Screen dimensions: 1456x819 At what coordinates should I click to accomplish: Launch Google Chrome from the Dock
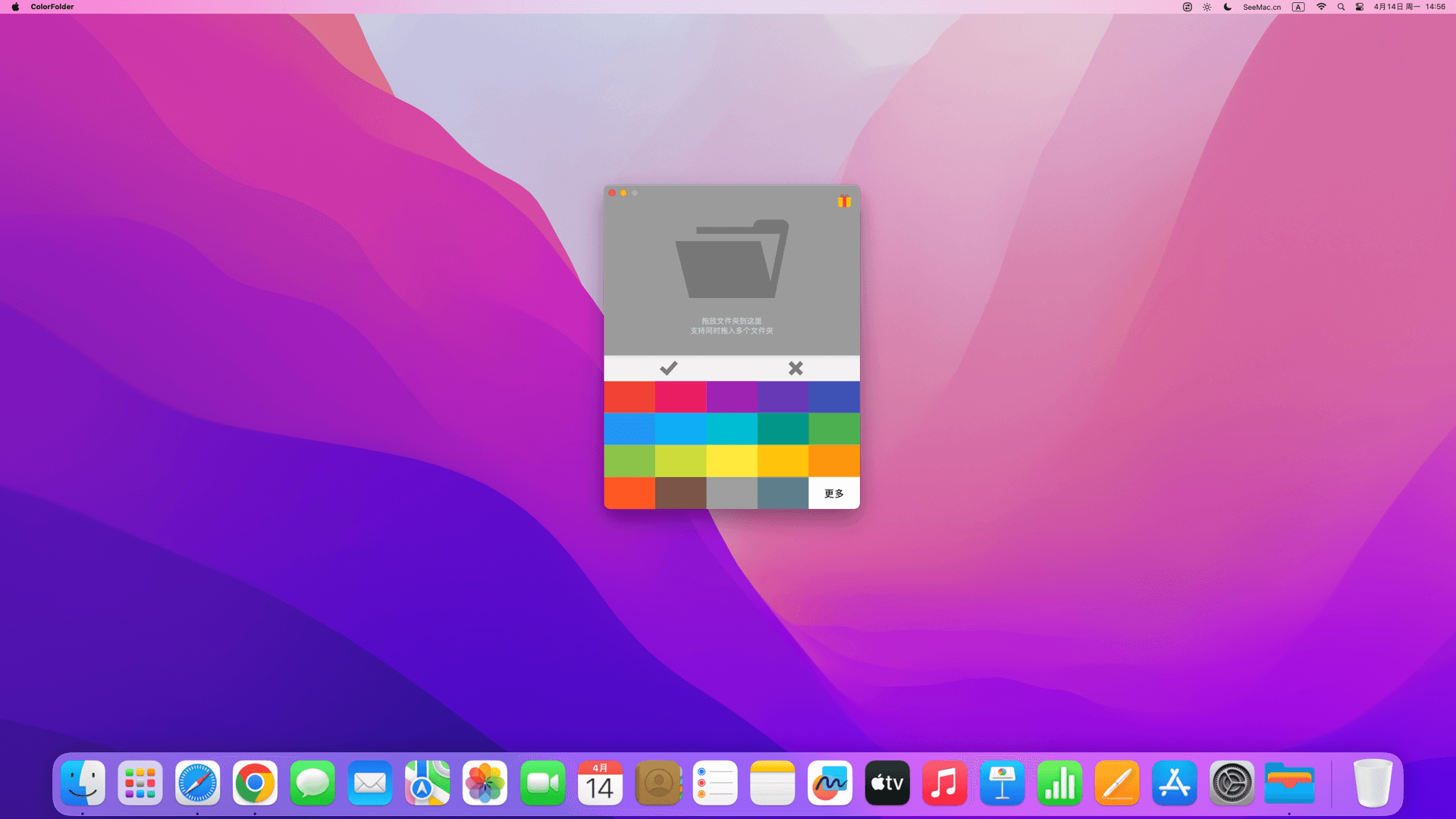255,783
